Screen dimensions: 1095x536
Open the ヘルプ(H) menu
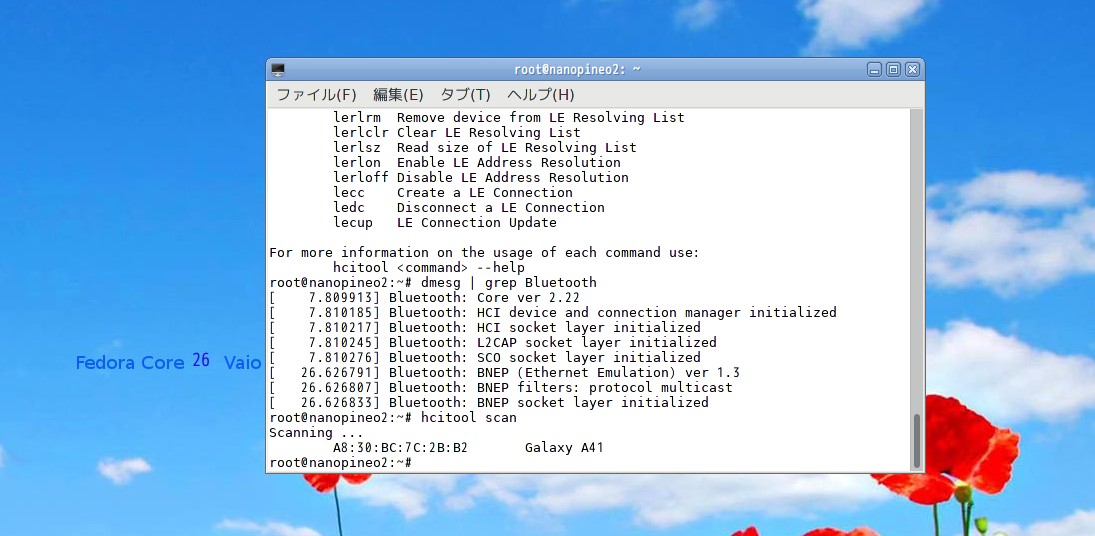coord(540,95)
